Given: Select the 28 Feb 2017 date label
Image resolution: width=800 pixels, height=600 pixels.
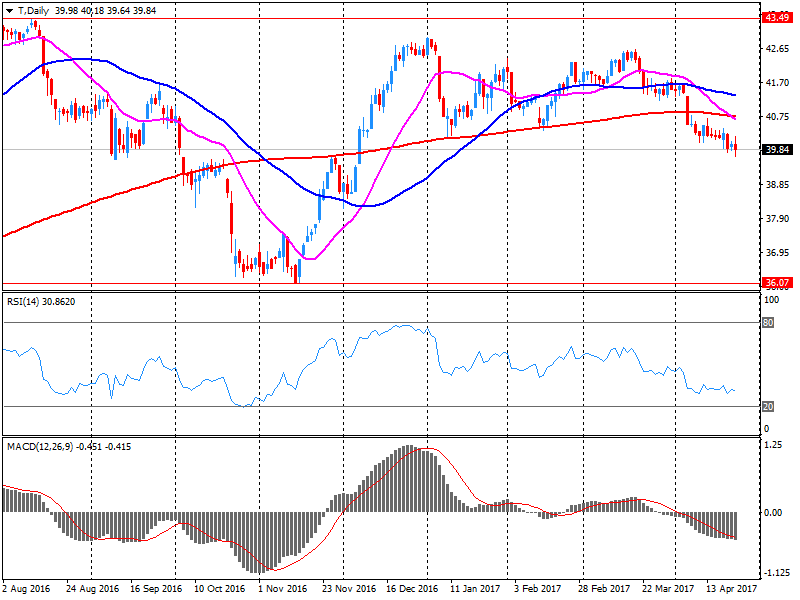Looking at the screenshot, I should coord(604,588).
